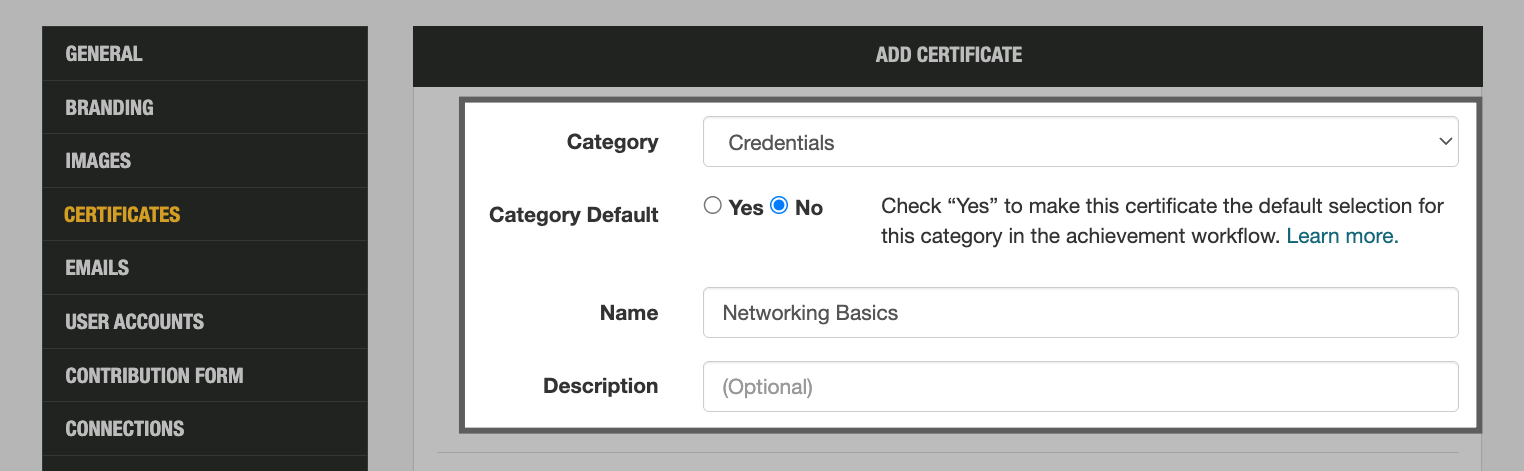Viewport: 1524px width, 471px height.
Task: Select Yes radio for Category Default
Action: (x=713, y=206)
